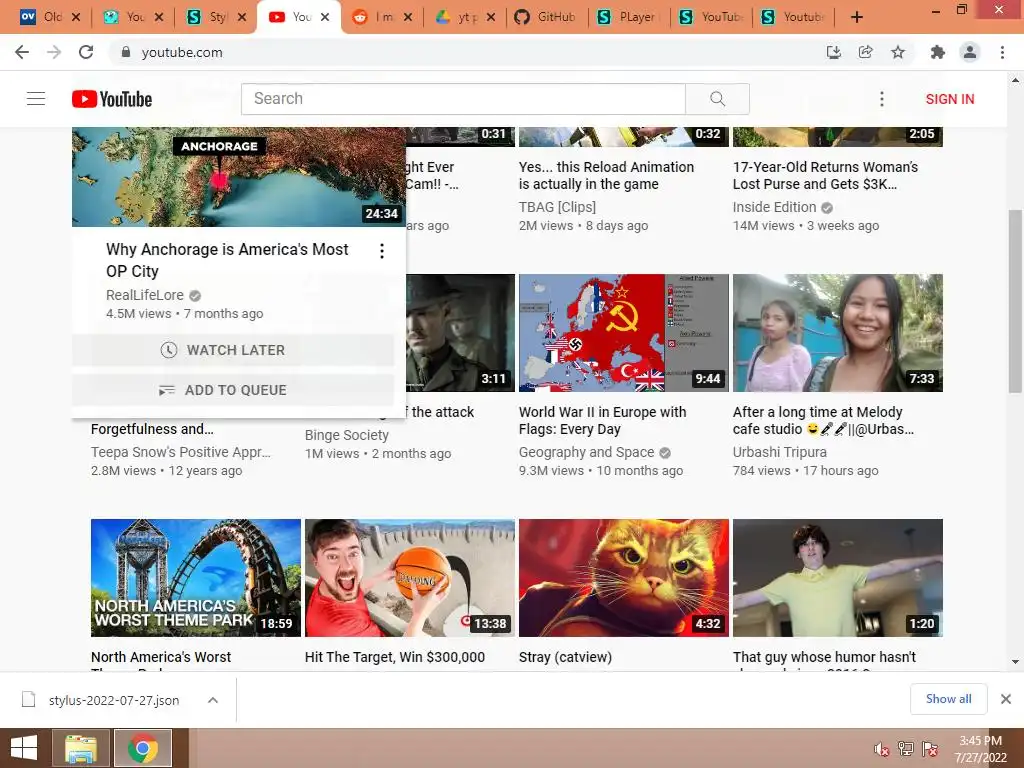Click the address bar lock icon
The height and width of the screenshot is (768, 1024).
coord(126,52)
